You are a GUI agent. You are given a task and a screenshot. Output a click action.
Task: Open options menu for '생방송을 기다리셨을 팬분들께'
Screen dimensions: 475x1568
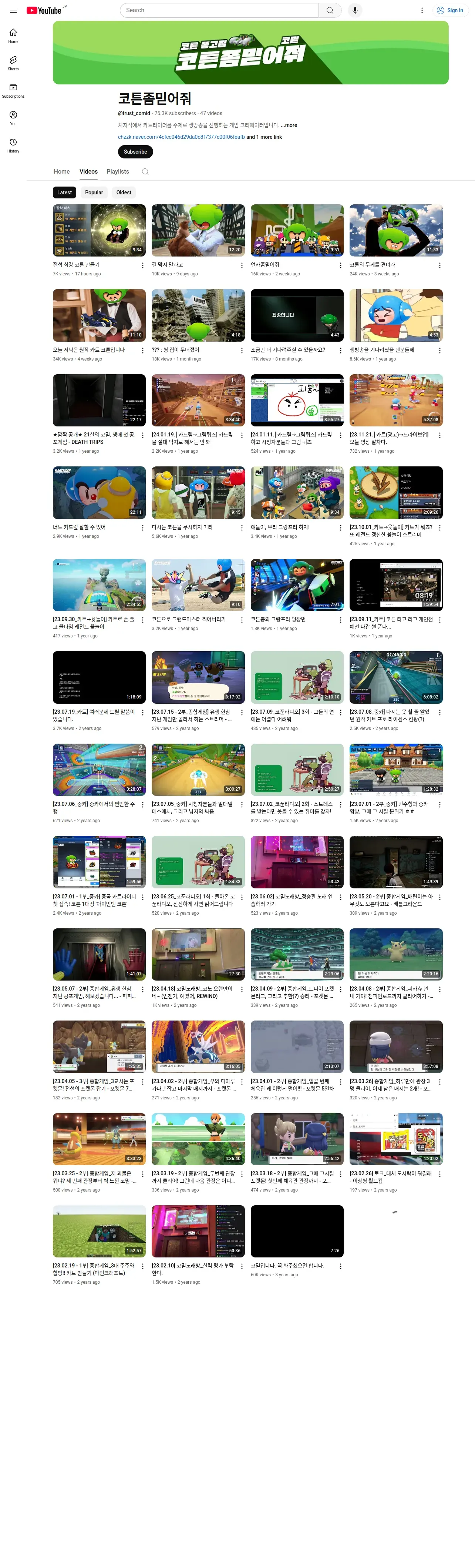tap(440, 351)
